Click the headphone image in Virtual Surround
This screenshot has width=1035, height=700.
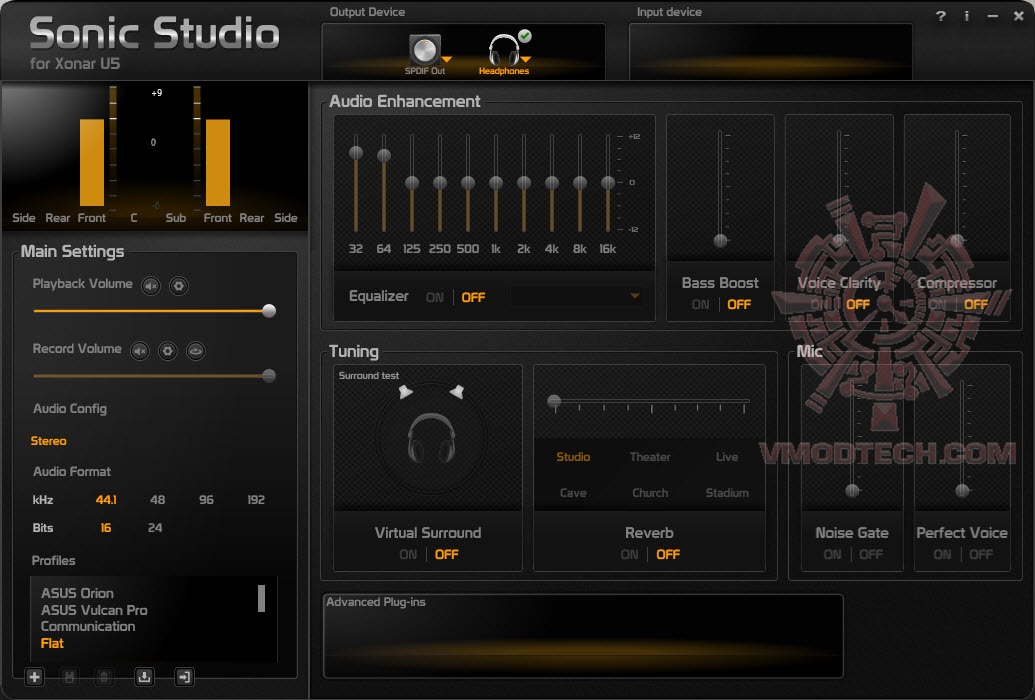pos(431,438)
